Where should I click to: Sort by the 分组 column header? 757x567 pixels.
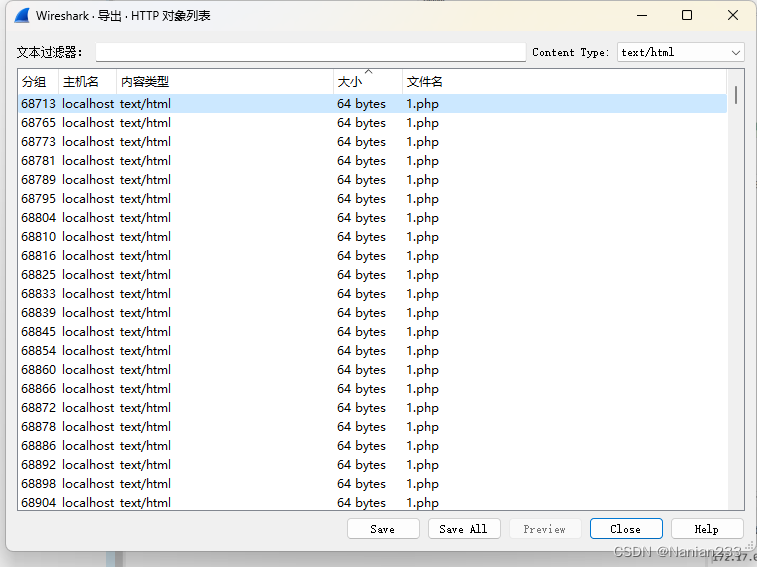coord(38,82)
